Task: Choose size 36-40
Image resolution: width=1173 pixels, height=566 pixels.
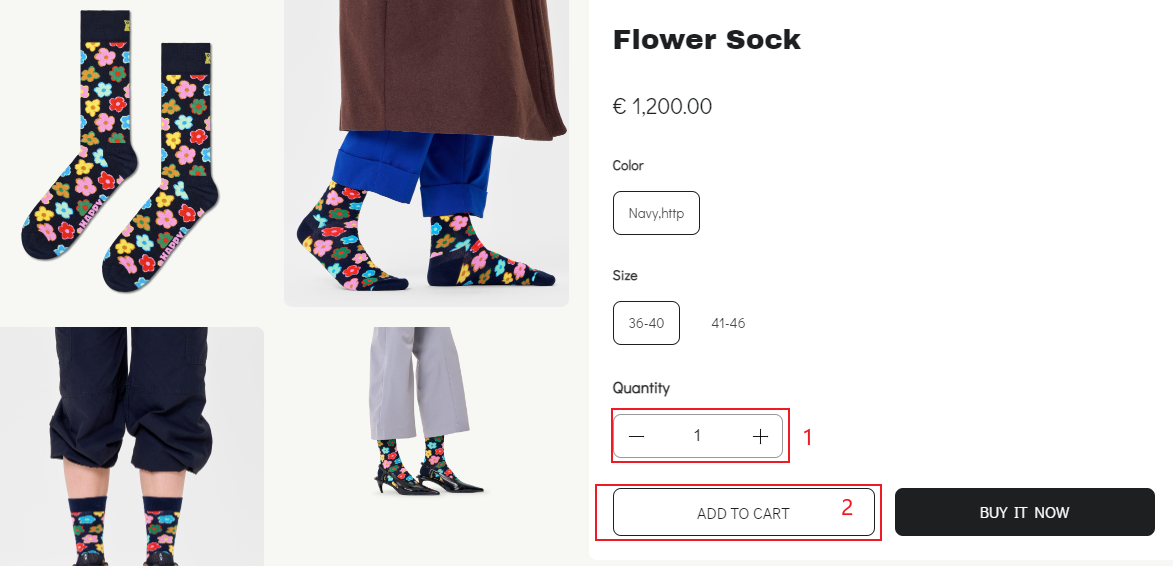Action: 646,323
